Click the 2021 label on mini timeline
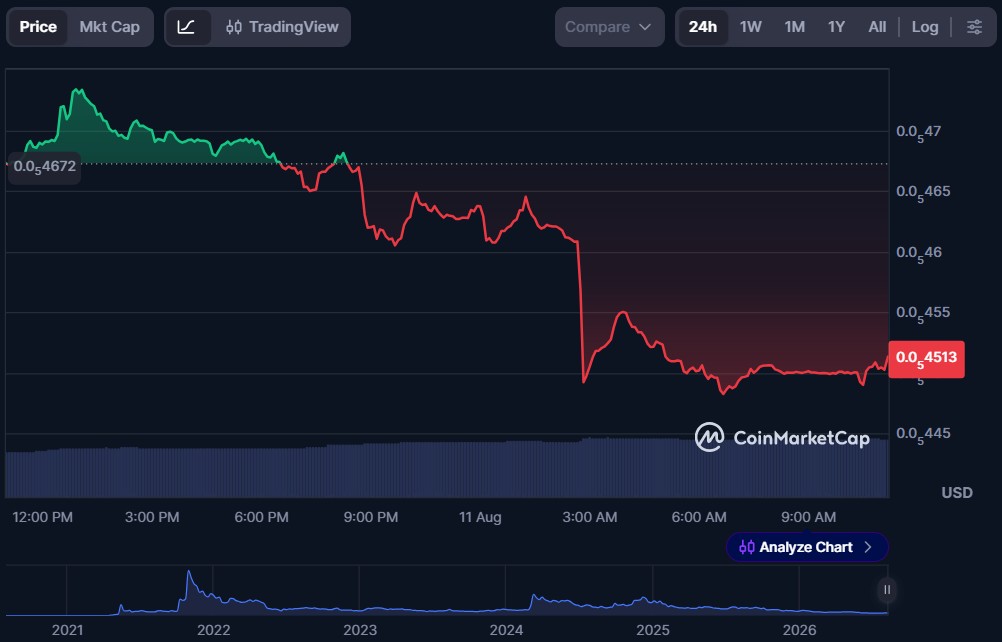 pyautogui.click(x=67, y=630)
